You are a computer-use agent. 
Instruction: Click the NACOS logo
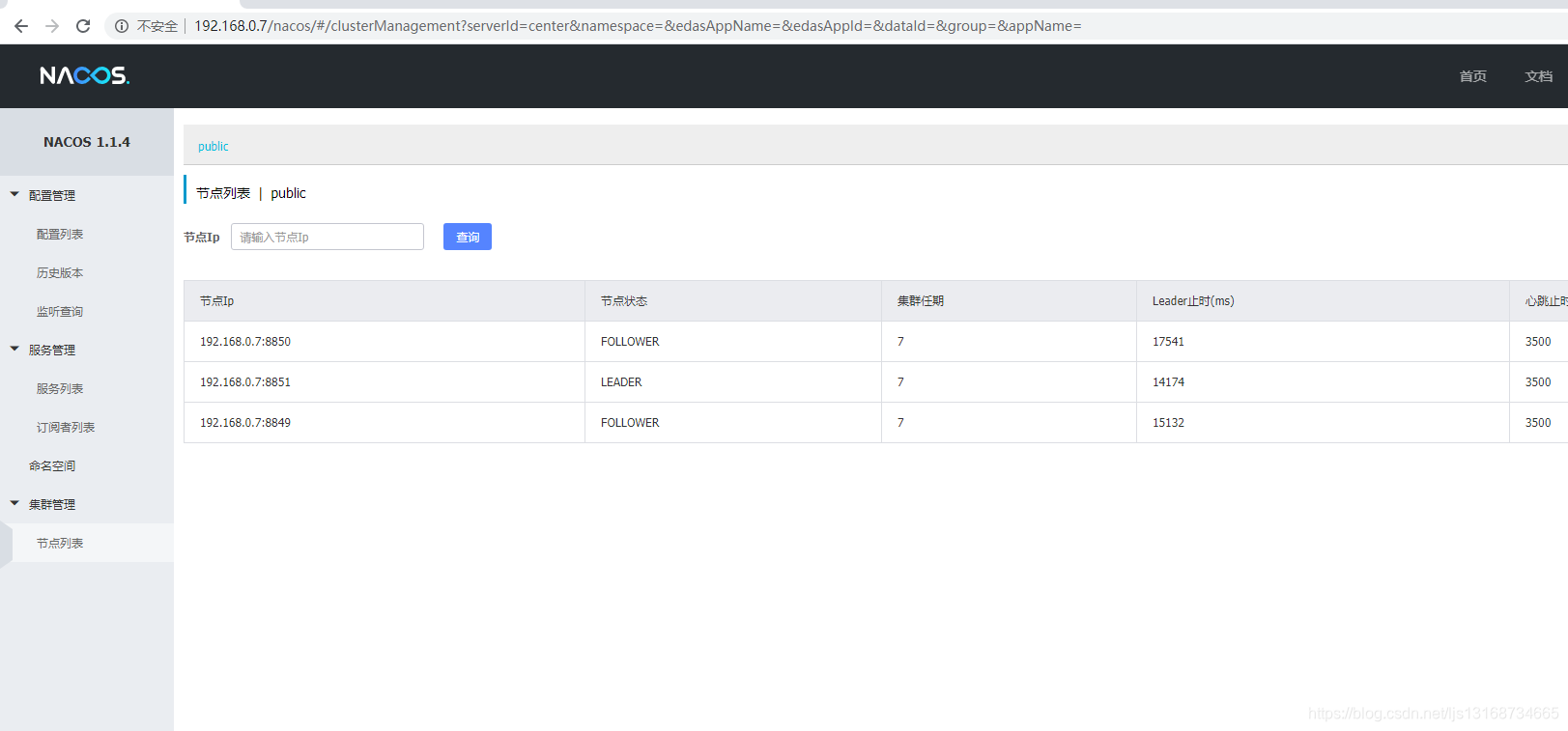click(84, 75)
